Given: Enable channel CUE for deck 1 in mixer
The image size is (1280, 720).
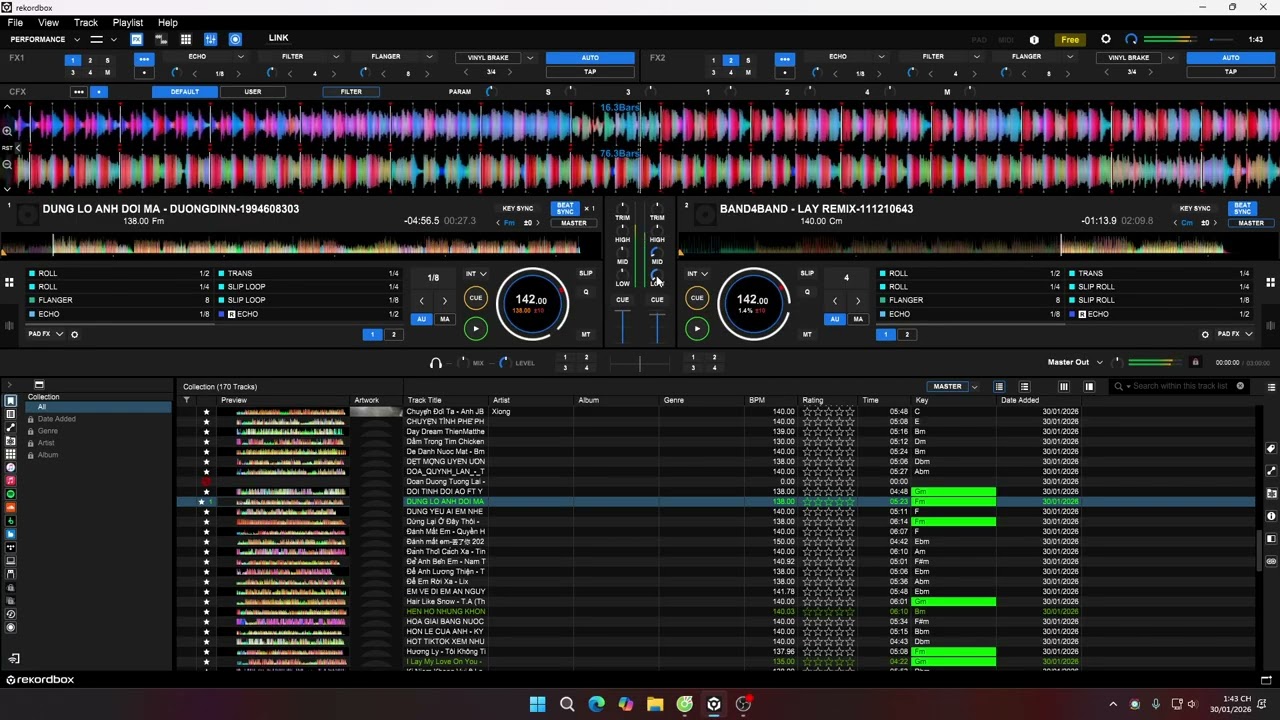Looking at the screenshot, I should [x=622, y=300].
